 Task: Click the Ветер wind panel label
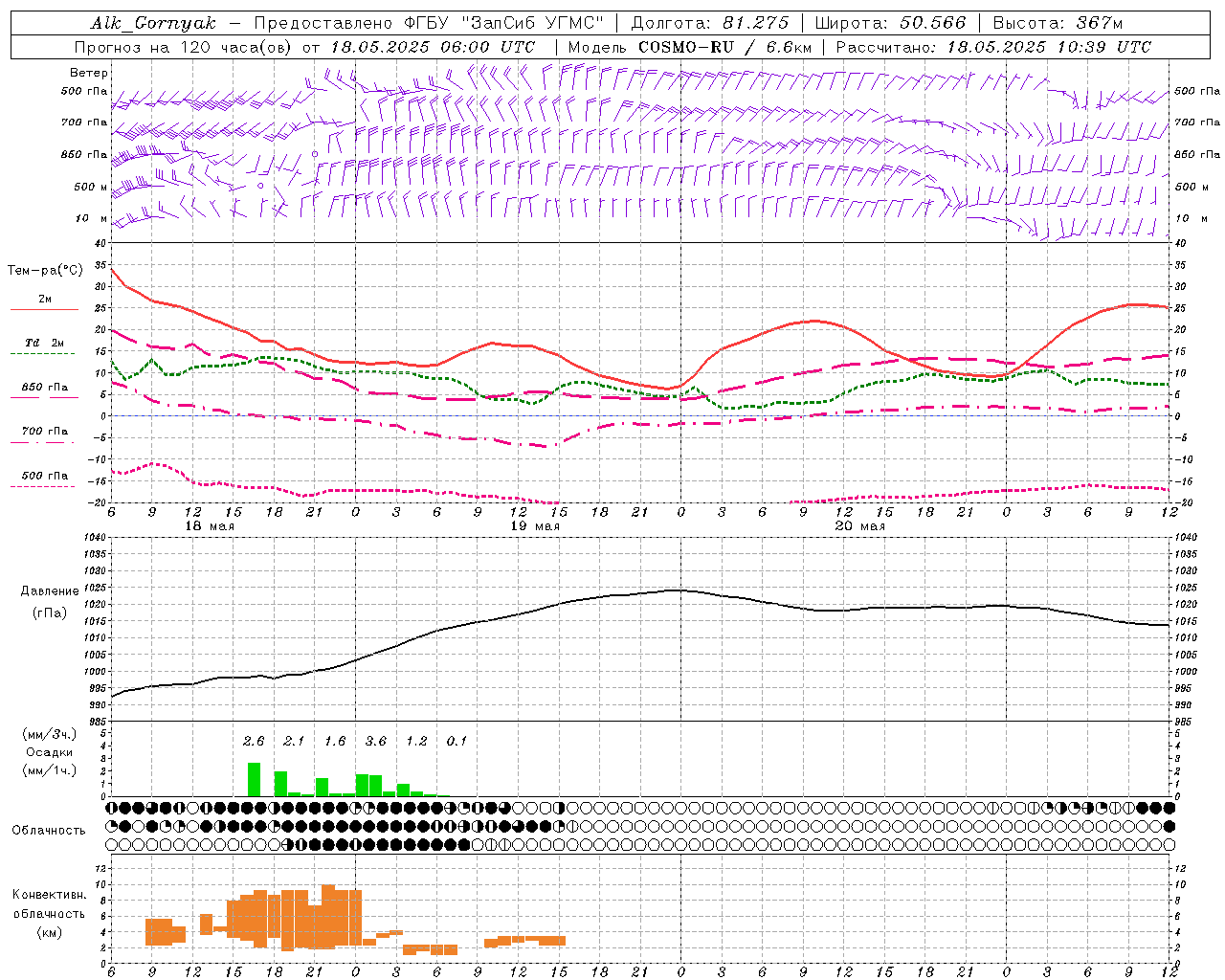[89, 73]
